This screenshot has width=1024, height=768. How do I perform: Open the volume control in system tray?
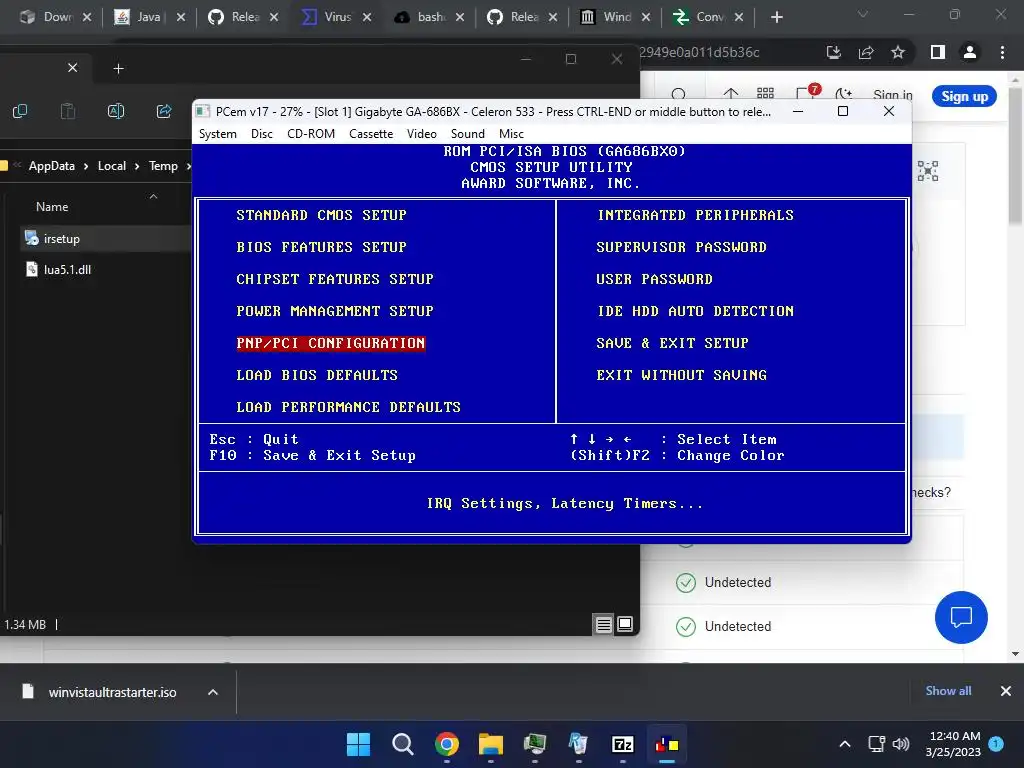click(x=901, y=744)
